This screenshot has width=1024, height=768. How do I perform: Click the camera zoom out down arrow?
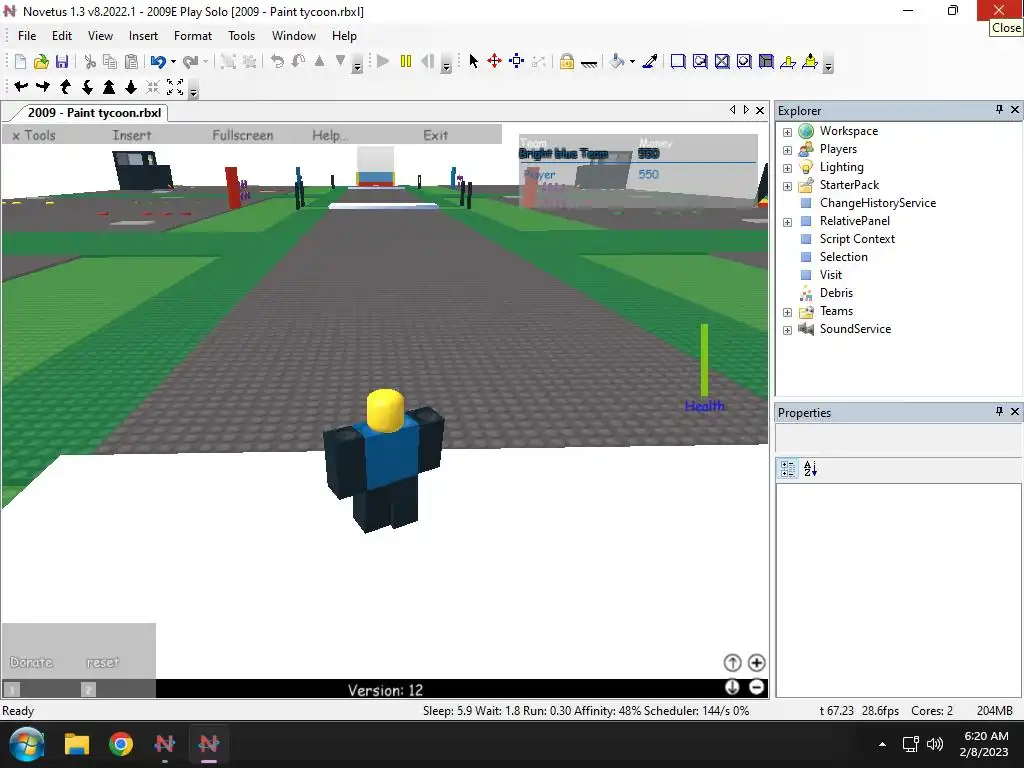click(x=131, y=86)
